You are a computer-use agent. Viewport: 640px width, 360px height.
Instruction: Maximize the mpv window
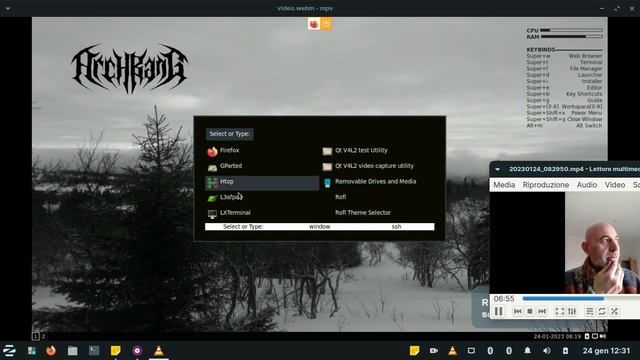click(x=617, y=8)
